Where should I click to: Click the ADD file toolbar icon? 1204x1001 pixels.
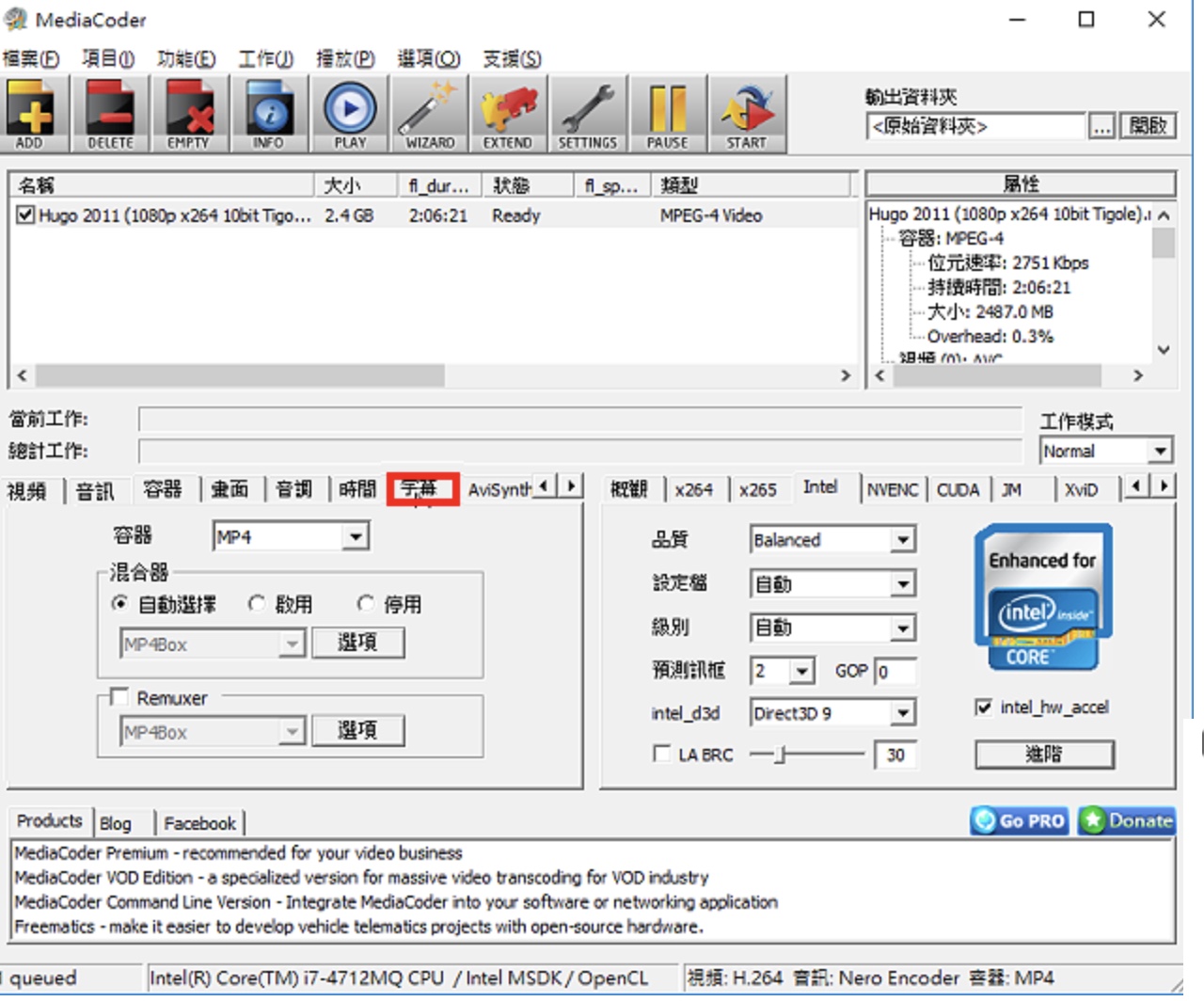point(30,114)
